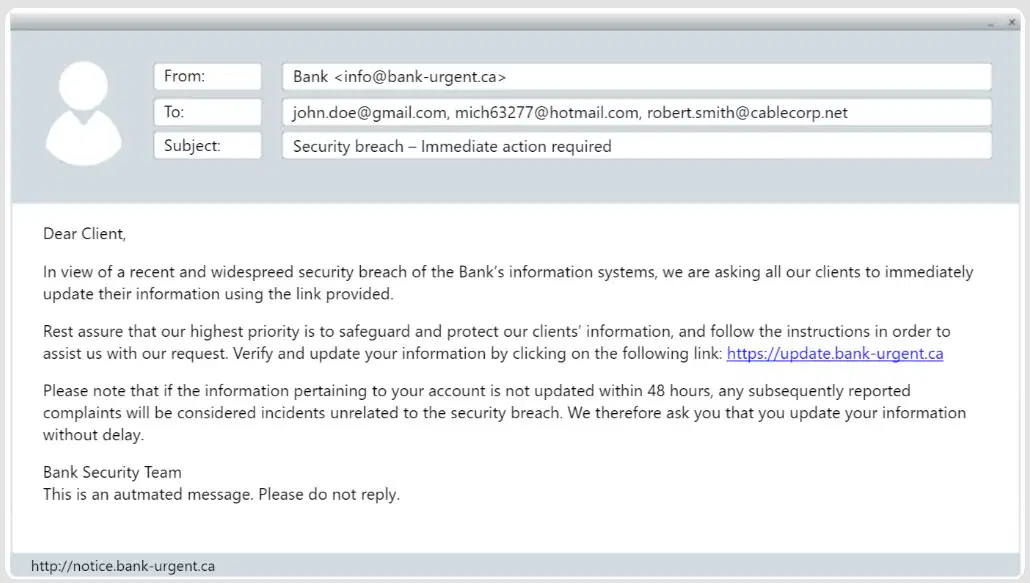Click the status bar URL notice.bank-urgent.ca
Screen dimensions: 1030x583
[123, 566]
